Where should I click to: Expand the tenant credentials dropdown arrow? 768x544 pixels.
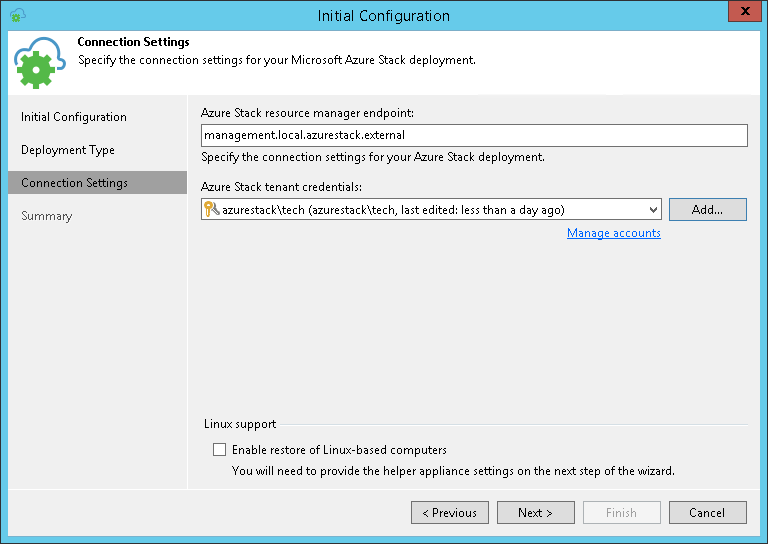coord(653,209)
